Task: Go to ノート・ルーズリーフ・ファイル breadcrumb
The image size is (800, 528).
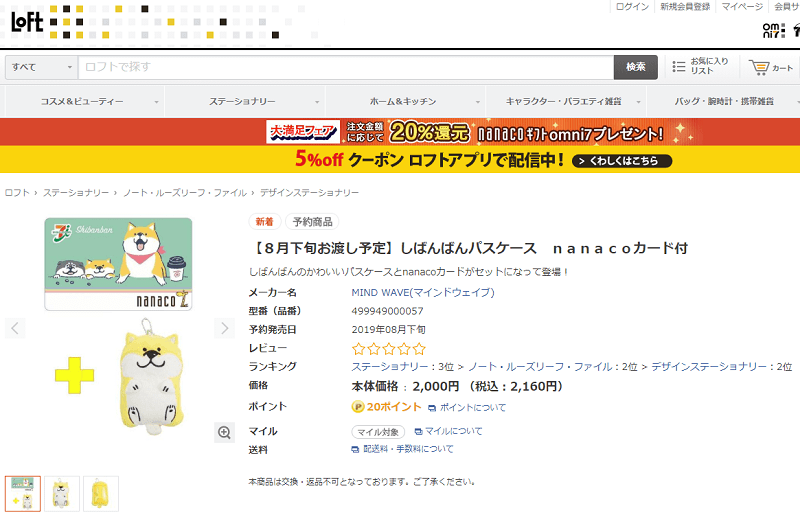Action: [185, 193]
